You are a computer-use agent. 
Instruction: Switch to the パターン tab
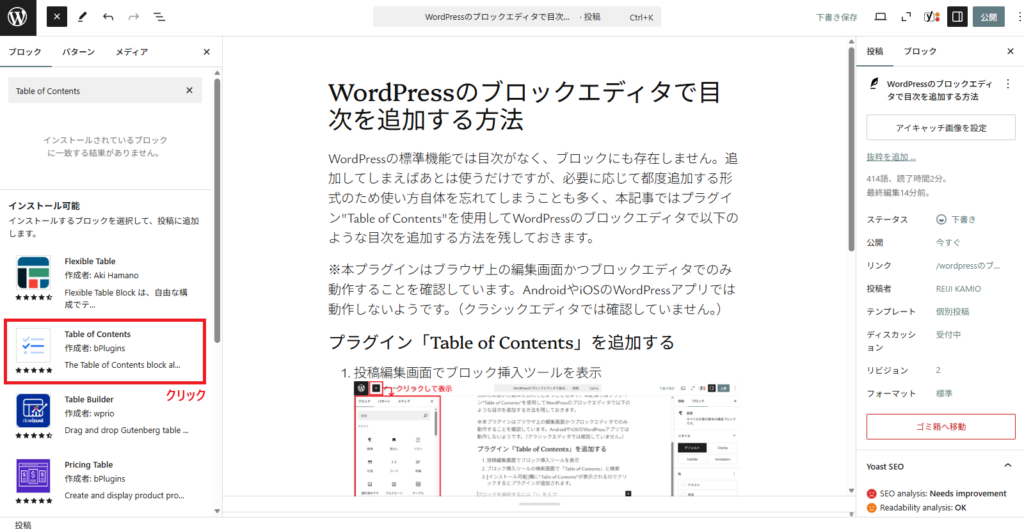coord(79,52)
